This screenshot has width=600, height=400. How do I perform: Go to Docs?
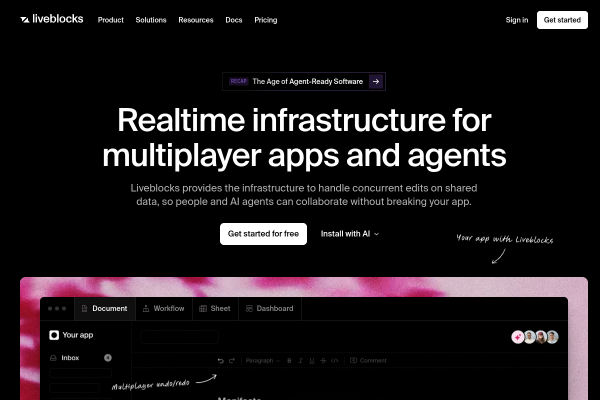coord(234,20)
